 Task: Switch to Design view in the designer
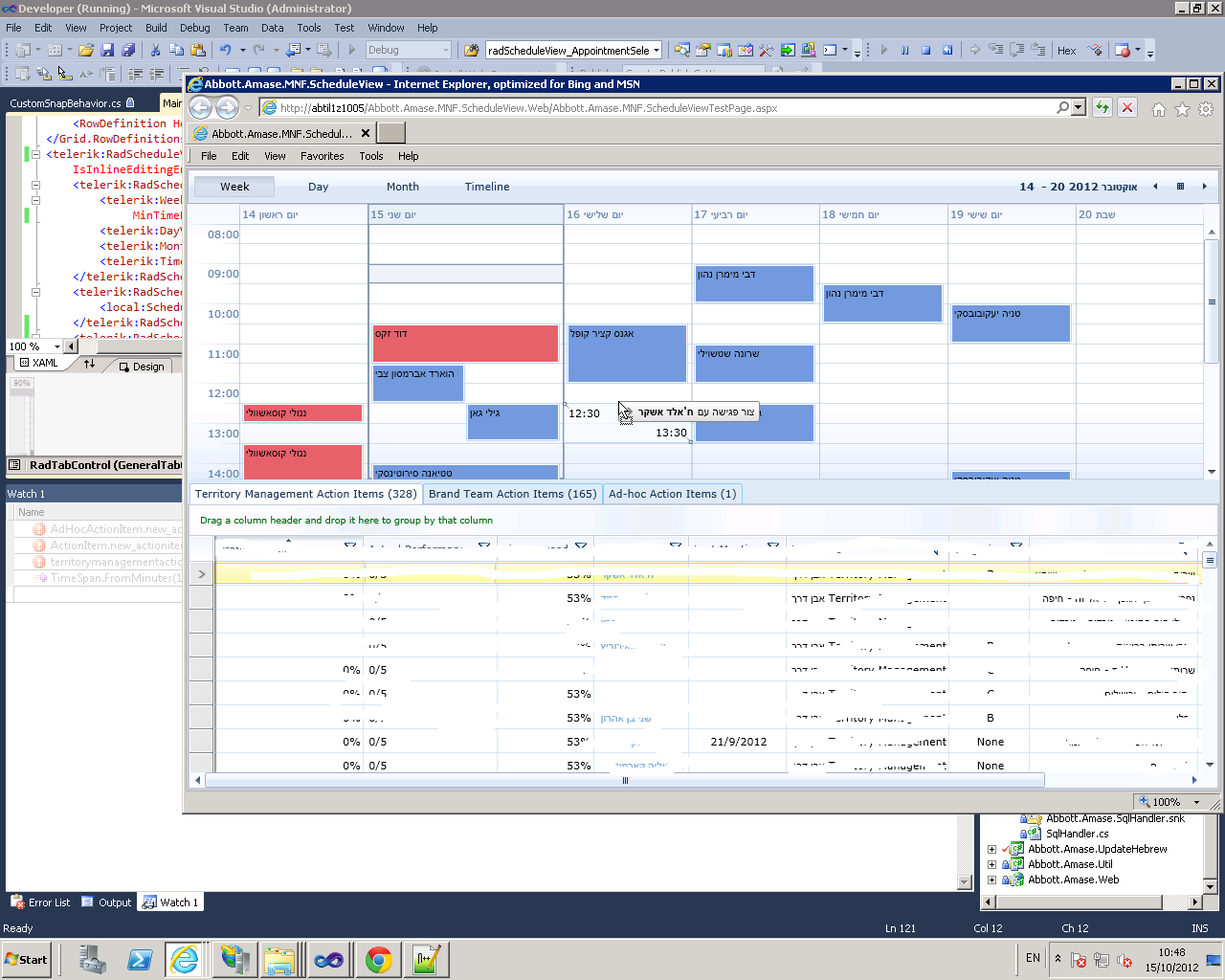click(x=142, y=367)
